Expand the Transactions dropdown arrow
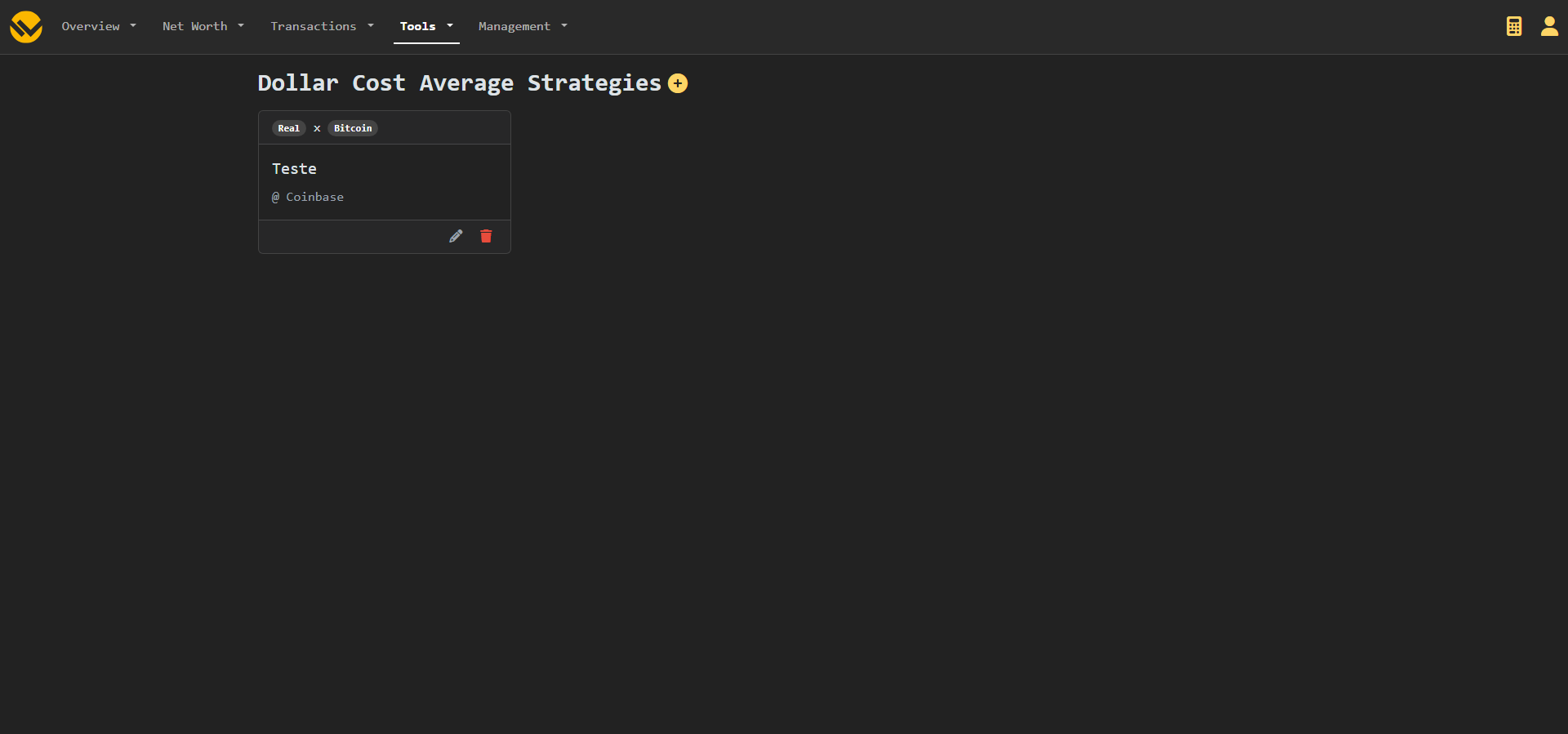 coord(371,26)
